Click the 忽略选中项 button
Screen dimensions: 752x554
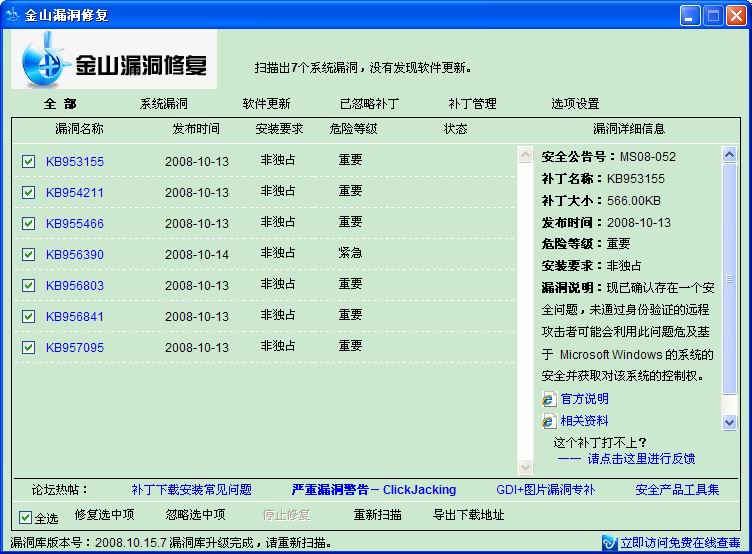(x=195, y=515)
